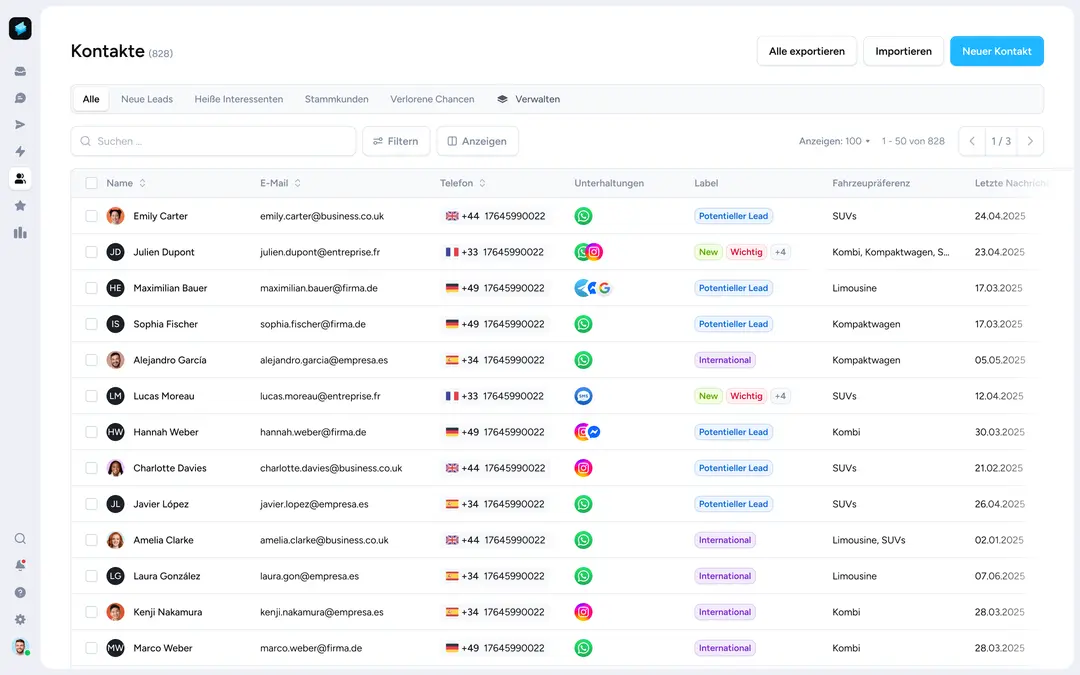Switch to the Heiße Interessenten tab
The width and height of the screenshot is (1080, 675).
(x=238, y=99)
